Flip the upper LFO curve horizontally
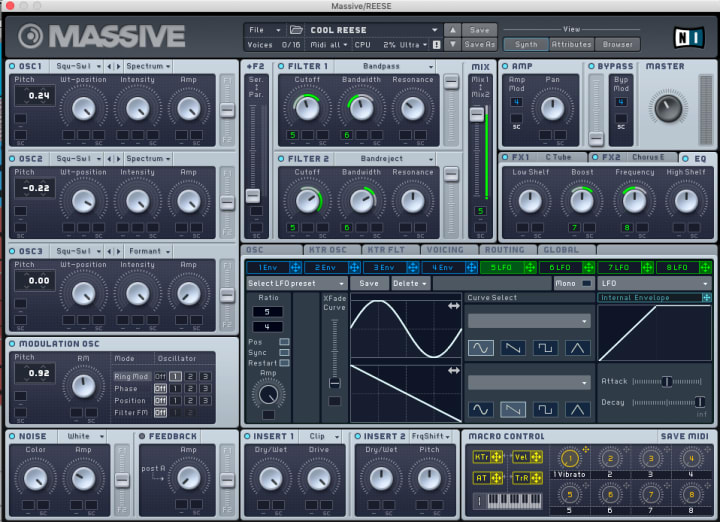Image resolution: width=720 pixels, height=522 pixels. [x=454, y=306]
